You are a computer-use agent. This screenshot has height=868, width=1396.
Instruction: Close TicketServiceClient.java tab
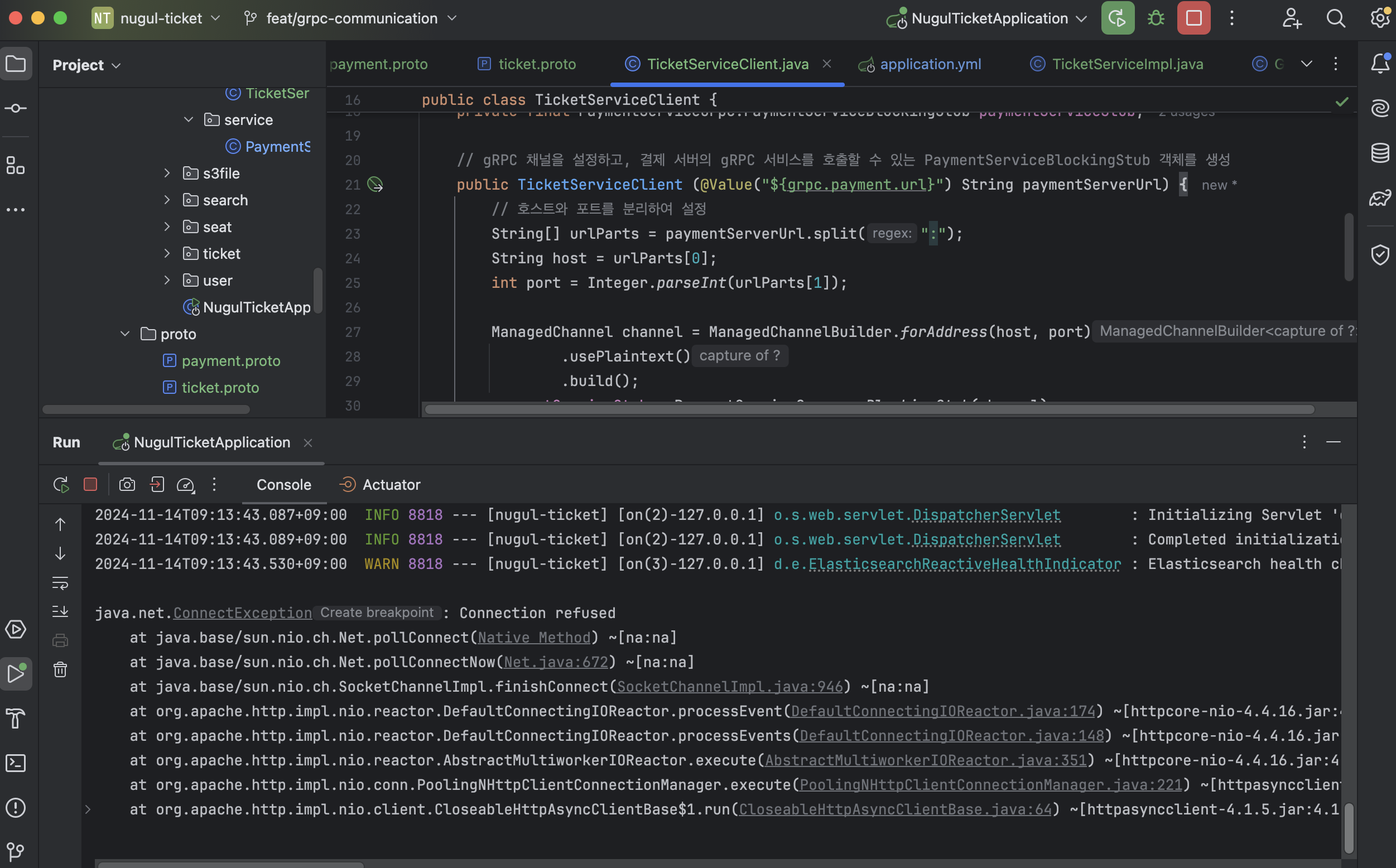(826, 64)
